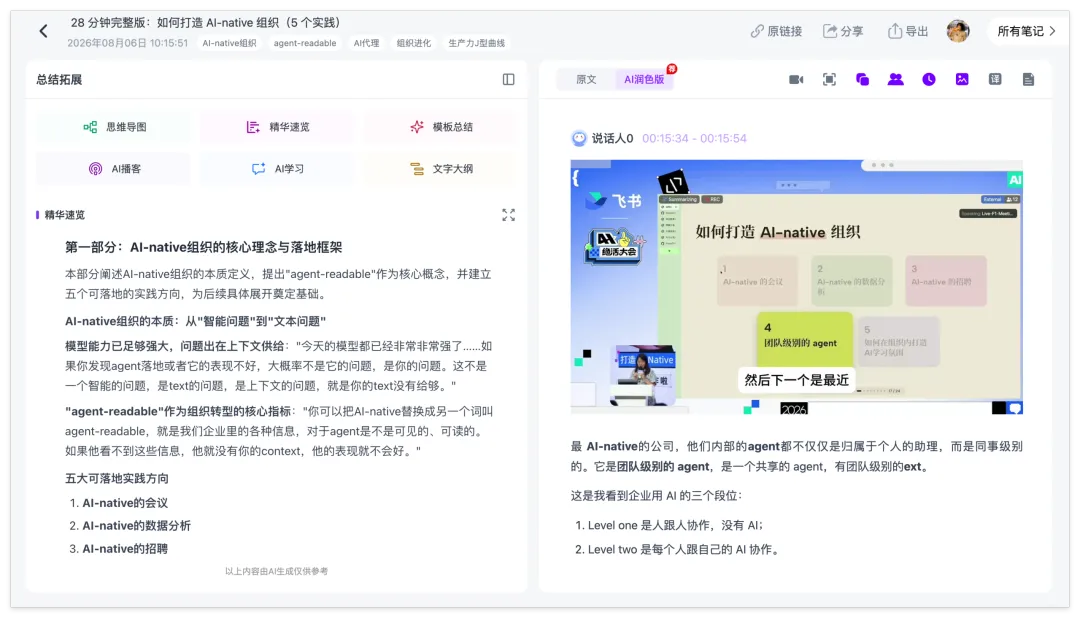Click list item AI-native的招聘
The height and width of the screenshot is (618, 1080).
pyautogui.click(x=125, y=549)
